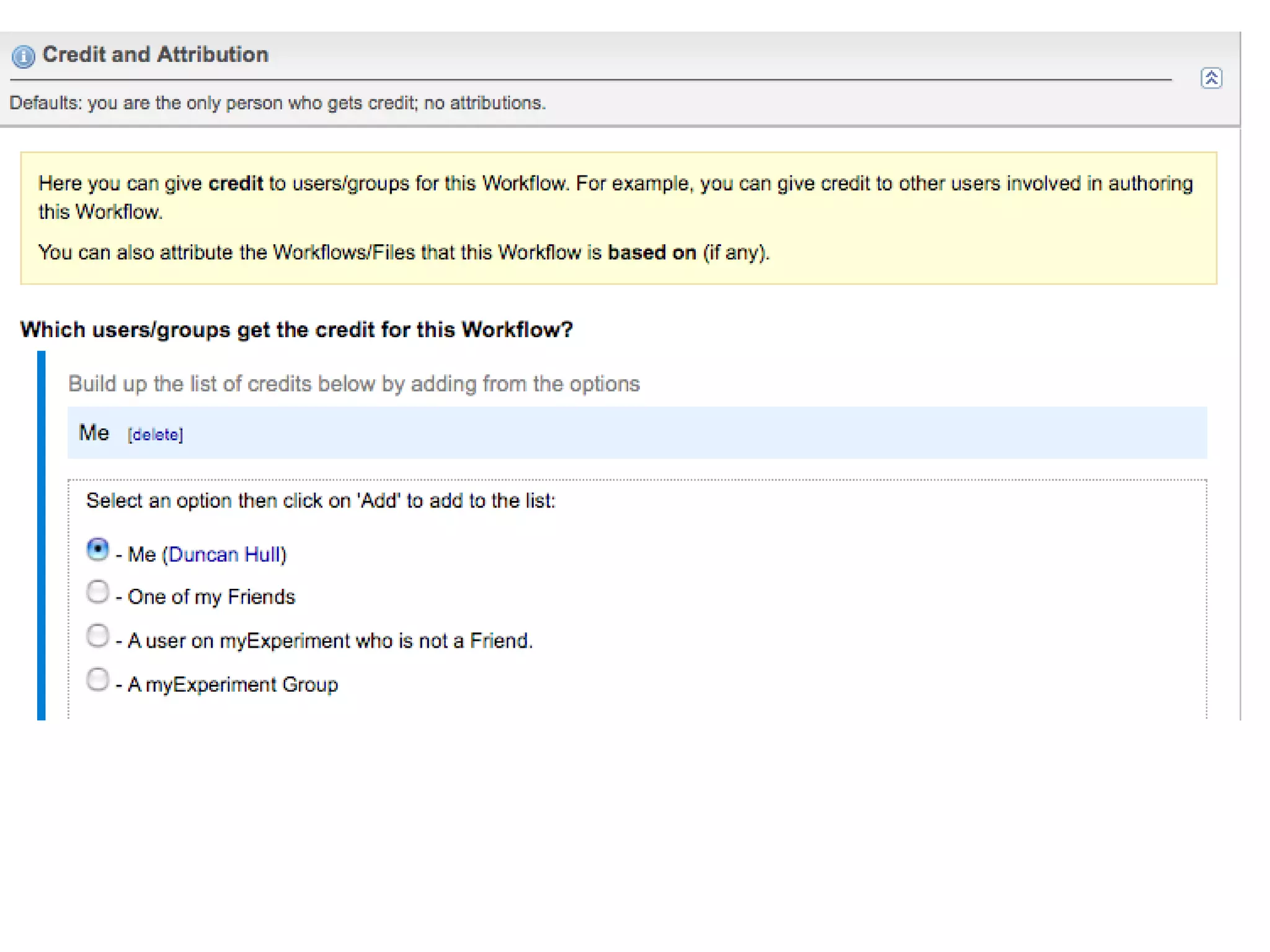1270x952 pixels.
Task: Collapse the Credit and Attribution section
Action: 1210,78
